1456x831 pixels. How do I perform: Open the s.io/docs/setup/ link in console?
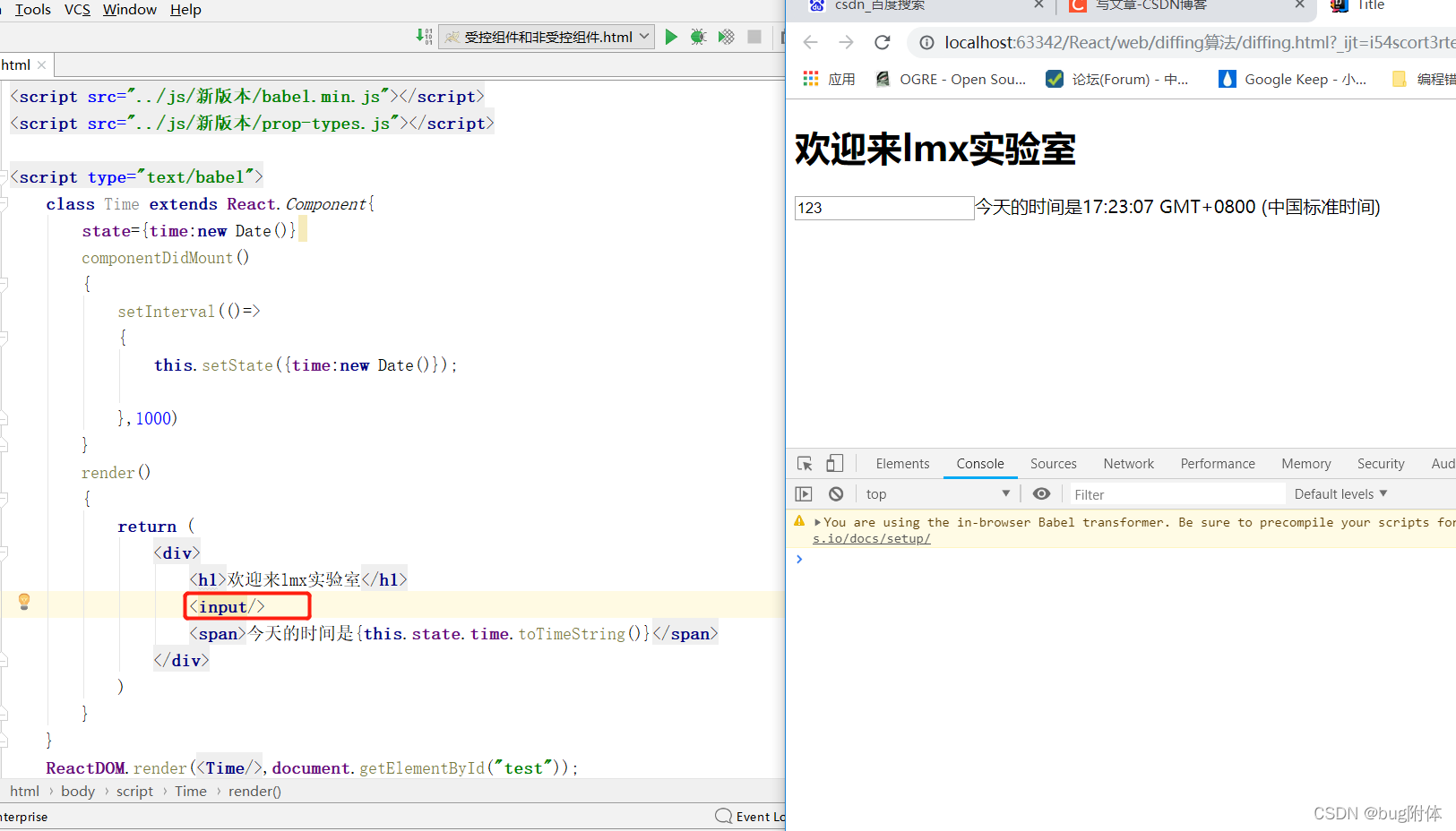tap(871, 538)
